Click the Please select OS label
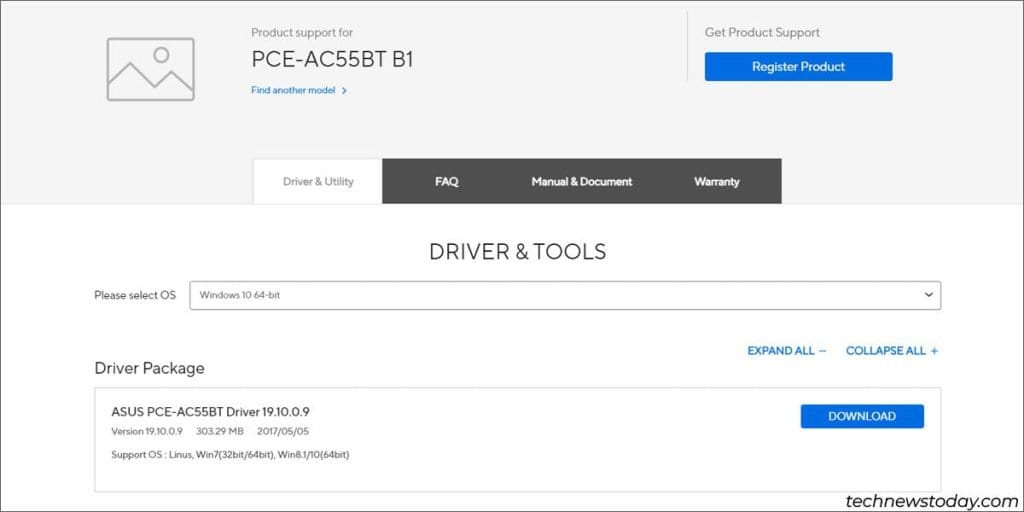 tap(135, 295)
